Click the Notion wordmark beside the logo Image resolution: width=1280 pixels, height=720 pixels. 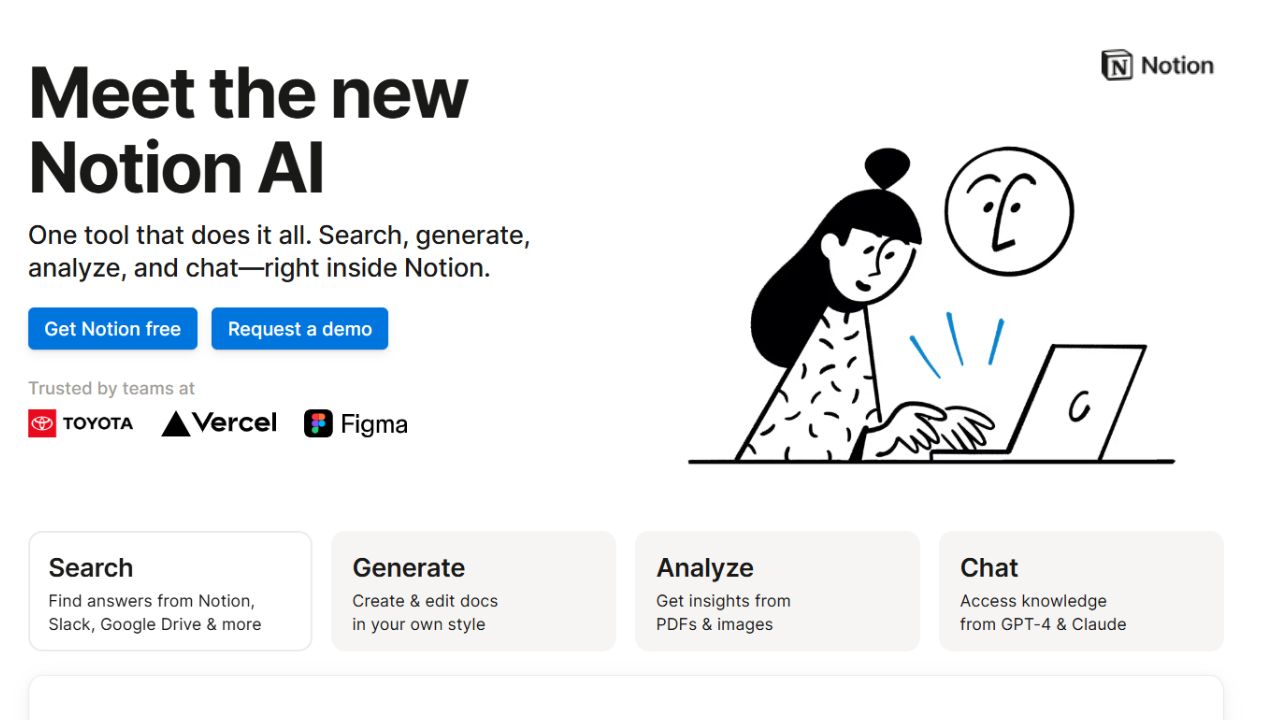coord(1175,65)
